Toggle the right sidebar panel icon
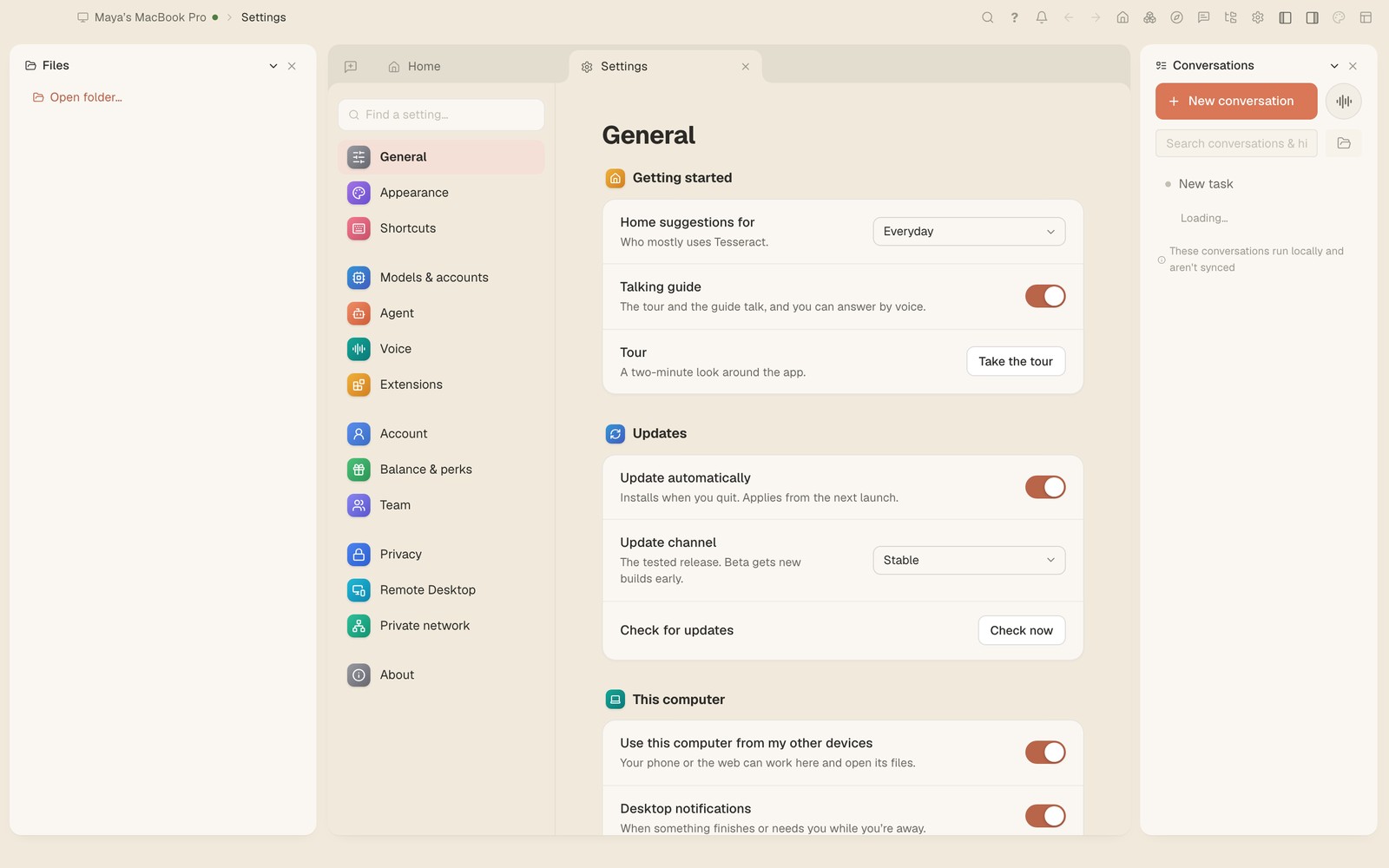Screen dimensions: 1389x868 pyautogui.click(x=1312, y=17)
